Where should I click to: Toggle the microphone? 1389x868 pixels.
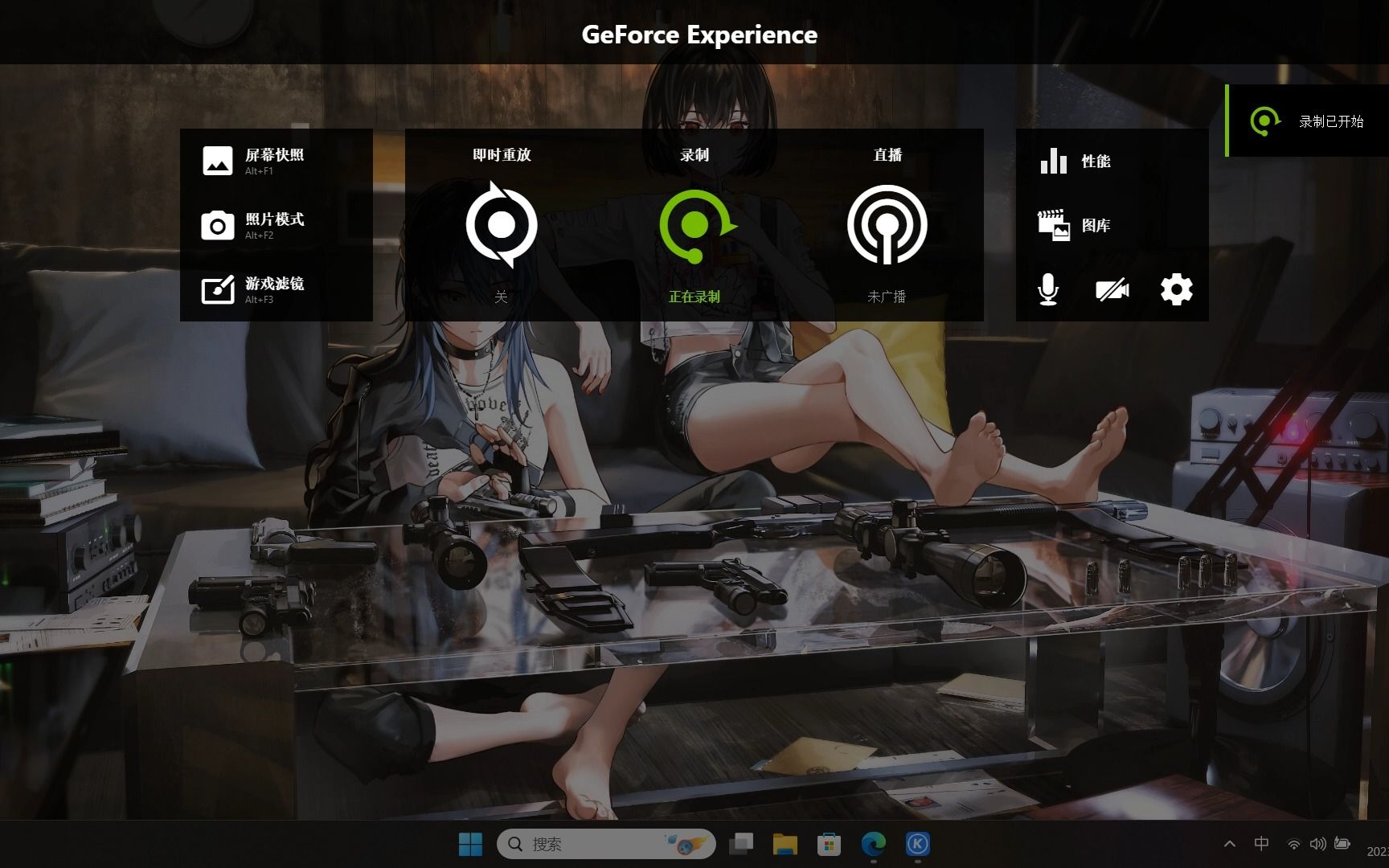[1047, 289]
